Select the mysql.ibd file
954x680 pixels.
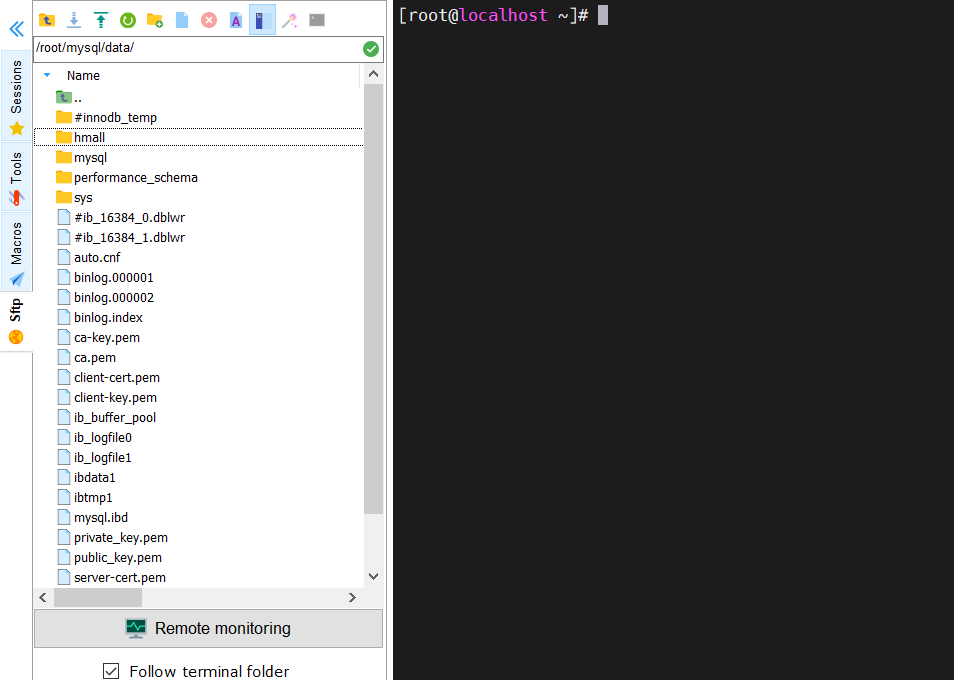click(x=92, y=518)
